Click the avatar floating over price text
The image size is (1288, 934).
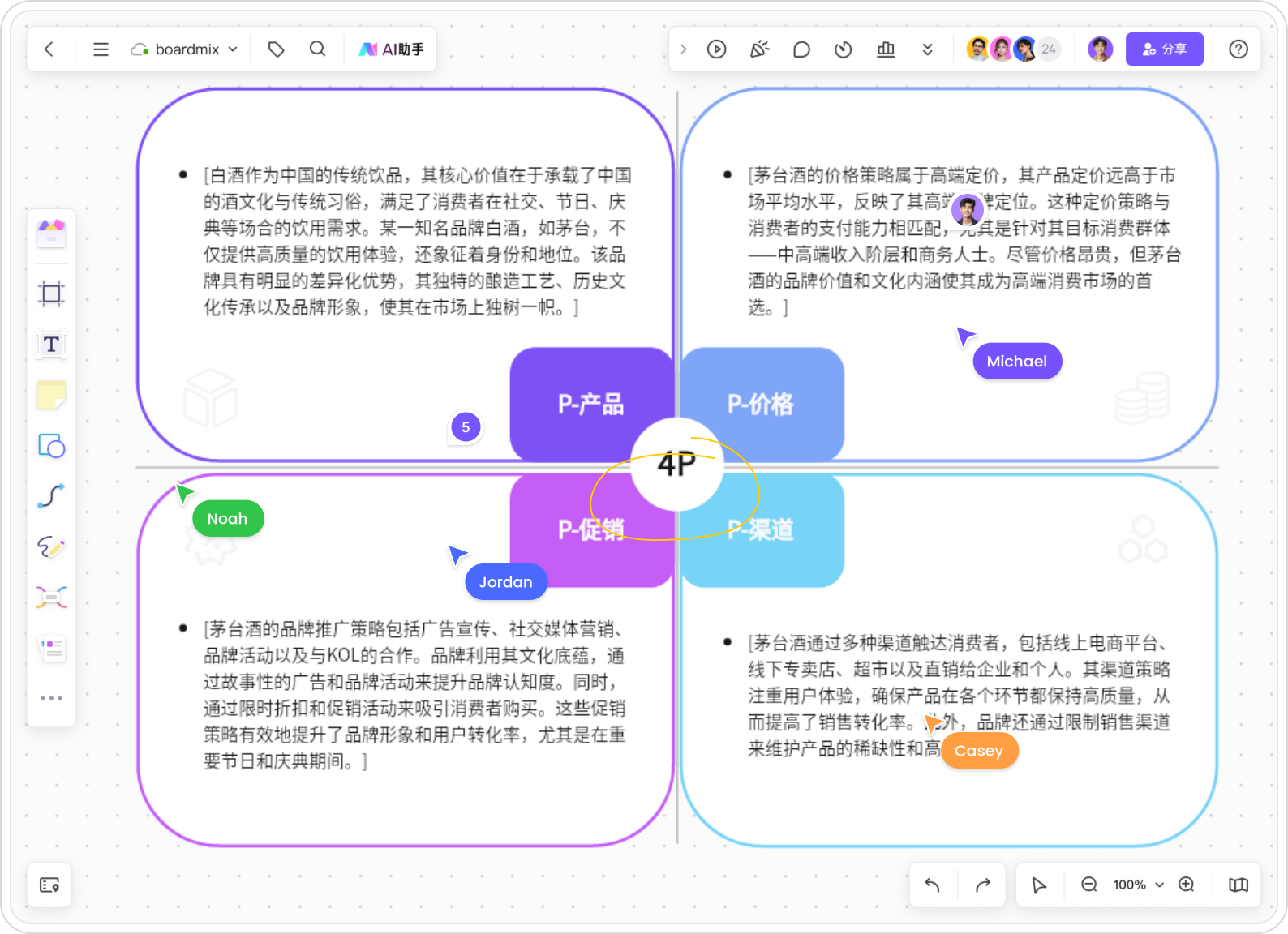point(967,211)
